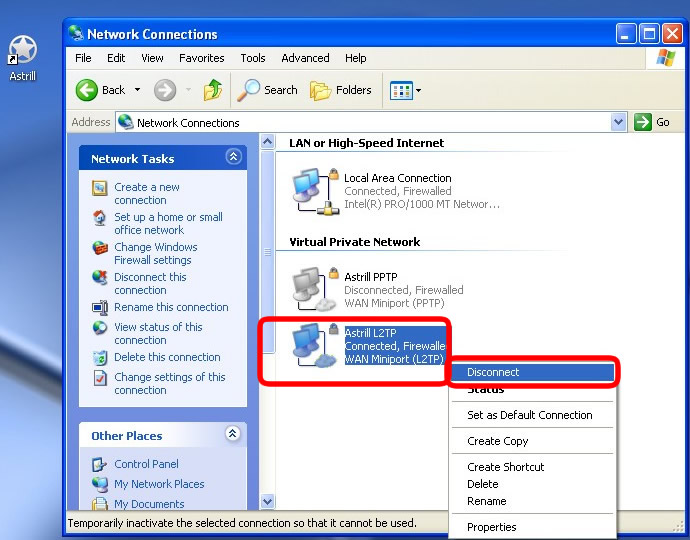Choose Create Copy from the context menu
This screenshot has width=690, height=540.
pyautogui.click(x=533, y=441)
